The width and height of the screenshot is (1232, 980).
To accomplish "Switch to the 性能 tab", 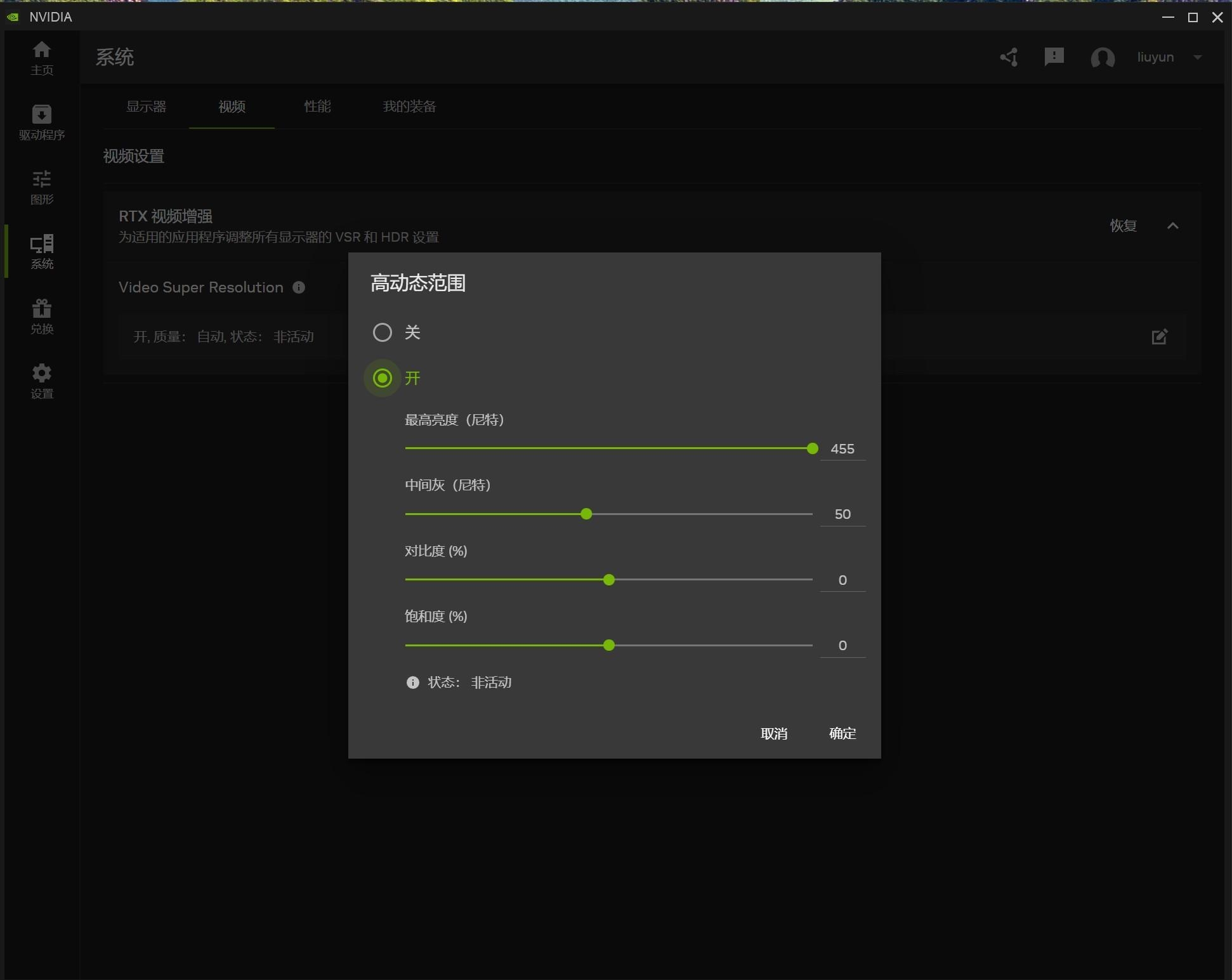I will pos(317,107).
